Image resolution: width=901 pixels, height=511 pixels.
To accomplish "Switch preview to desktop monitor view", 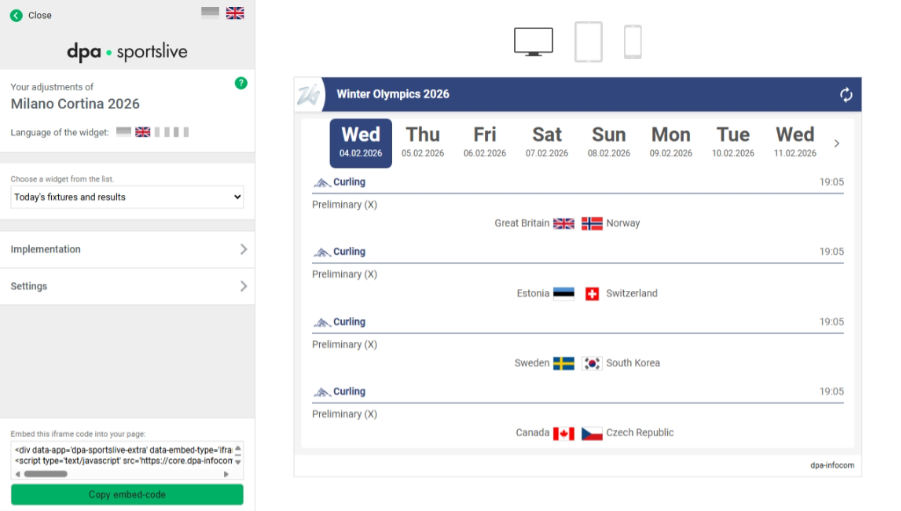I will coord(533,42).
